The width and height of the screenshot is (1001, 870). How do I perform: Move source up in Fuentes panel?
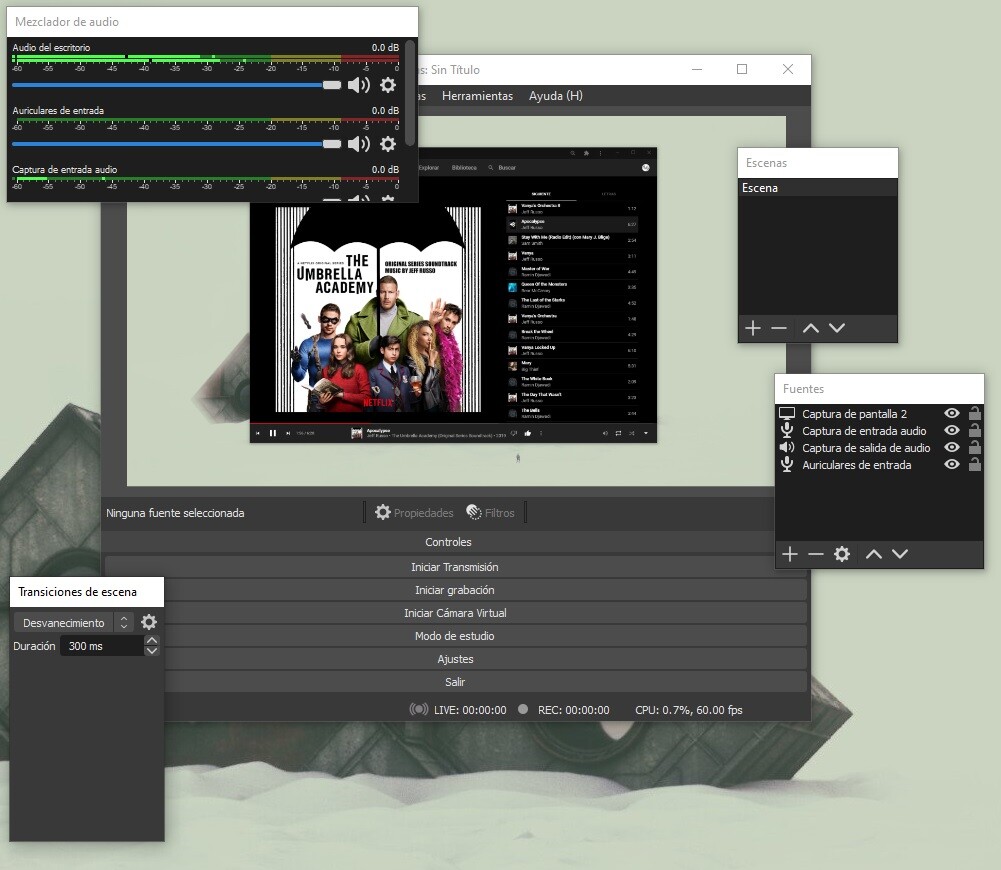pyautogui.click(x=874, y=554)
